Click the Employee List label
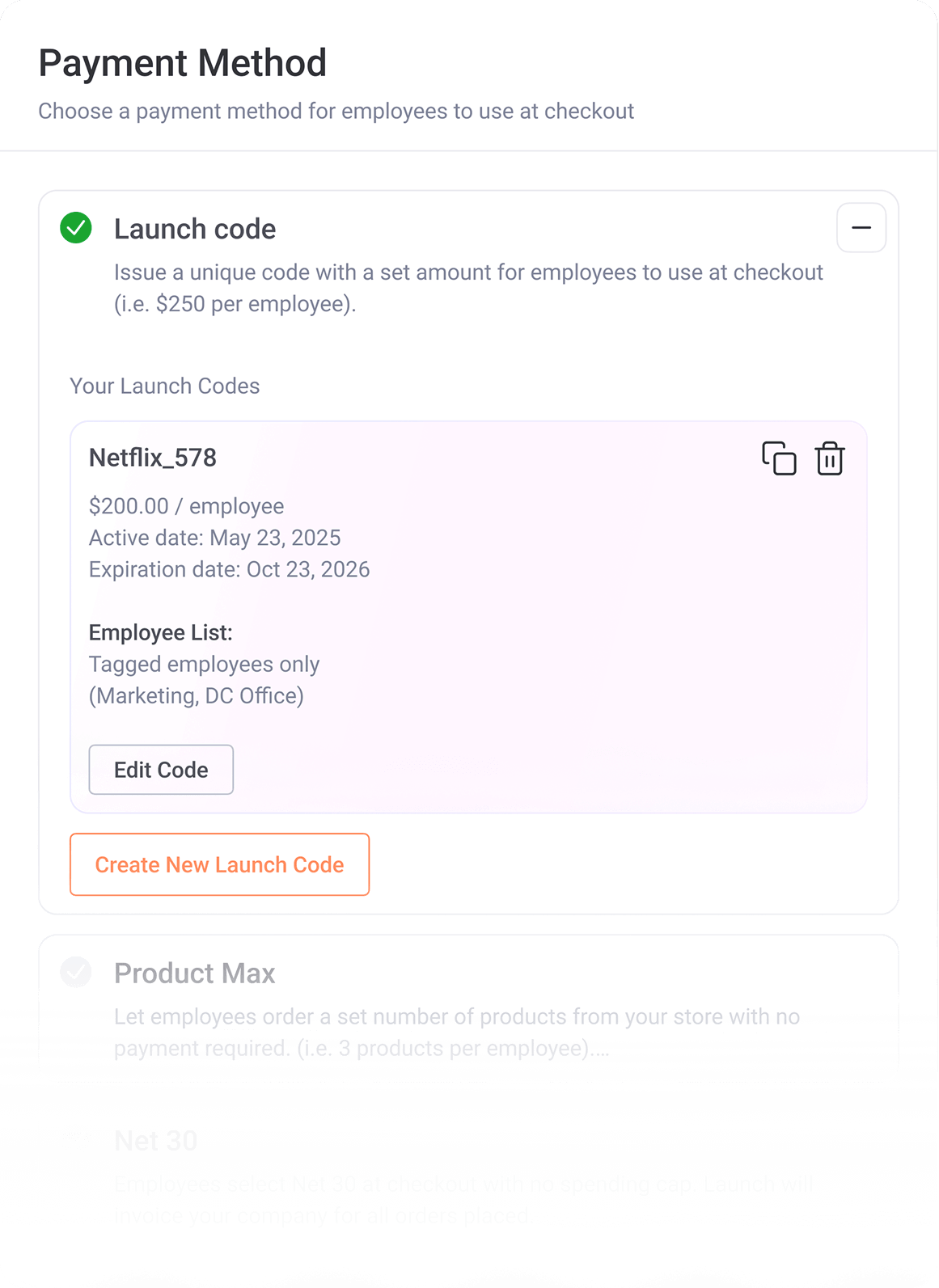 [160, 632]
